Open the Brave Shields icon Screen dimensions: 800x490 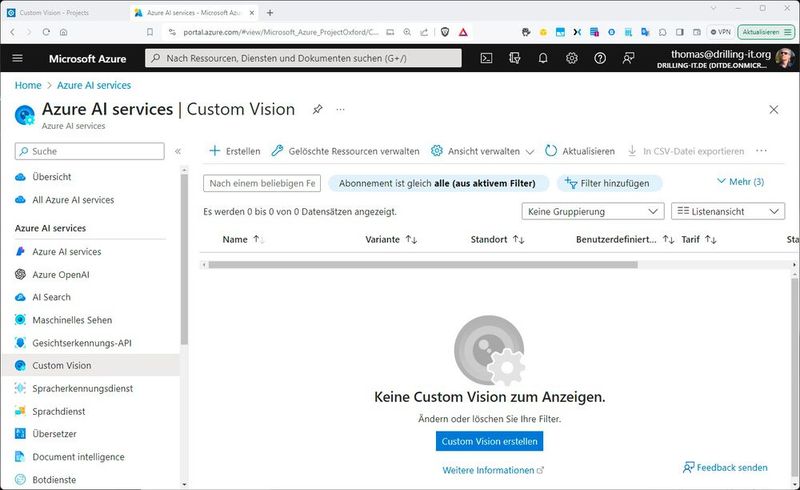tap(445, 32)
